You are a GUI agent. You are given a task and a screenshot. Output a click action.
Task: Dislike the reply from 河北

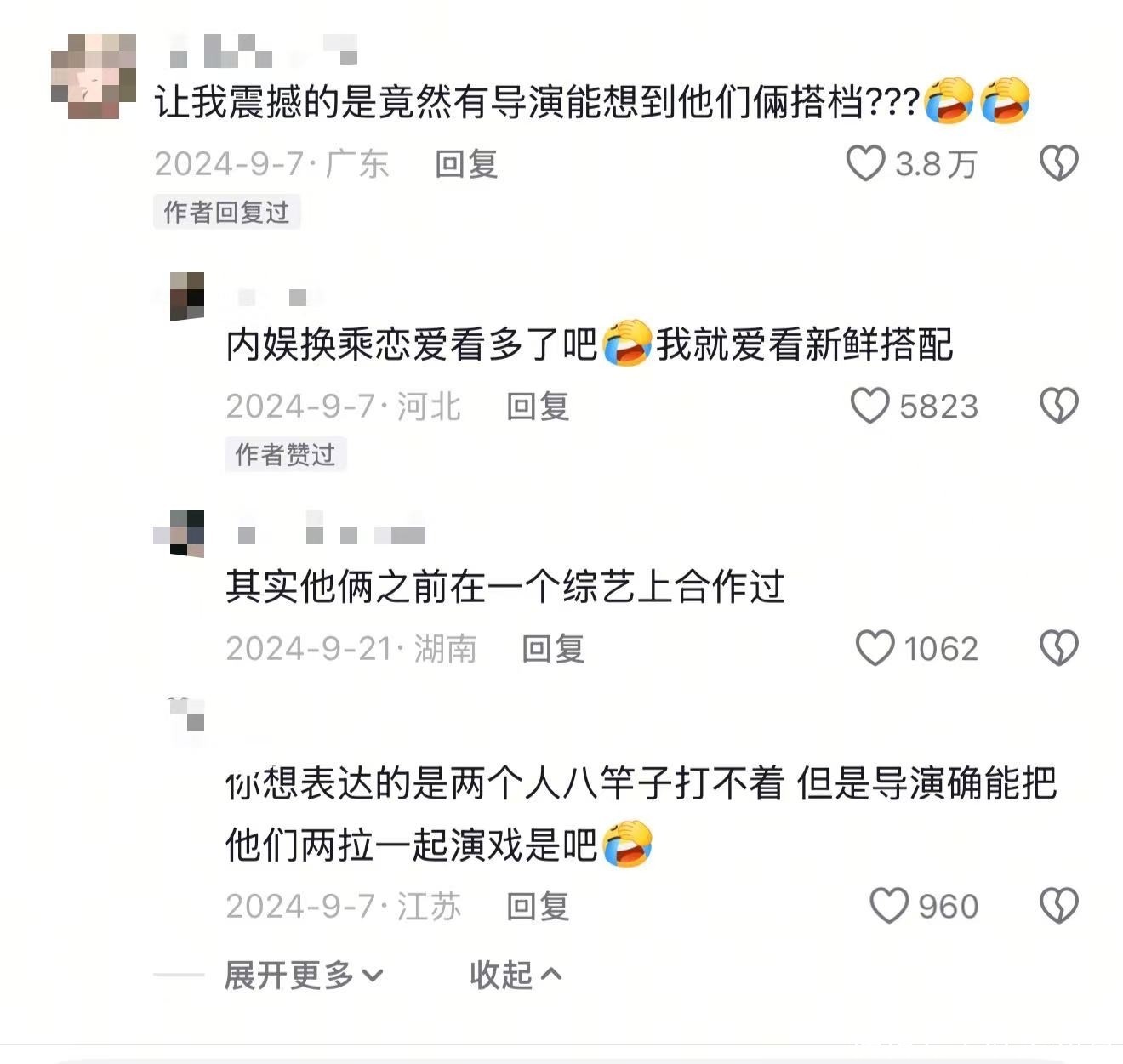(1059, 406)
